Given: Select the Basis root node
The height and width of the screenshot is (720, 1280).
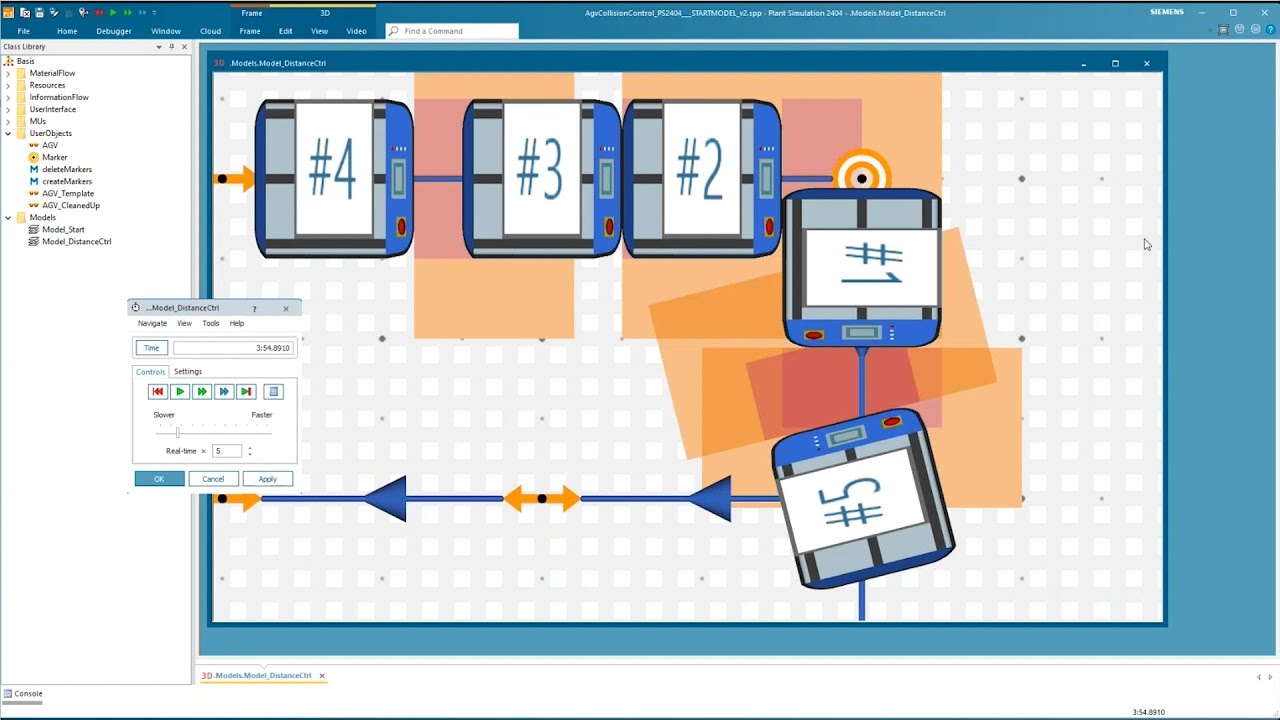Looking at the screenshot, I should click(x=25, y=61).
